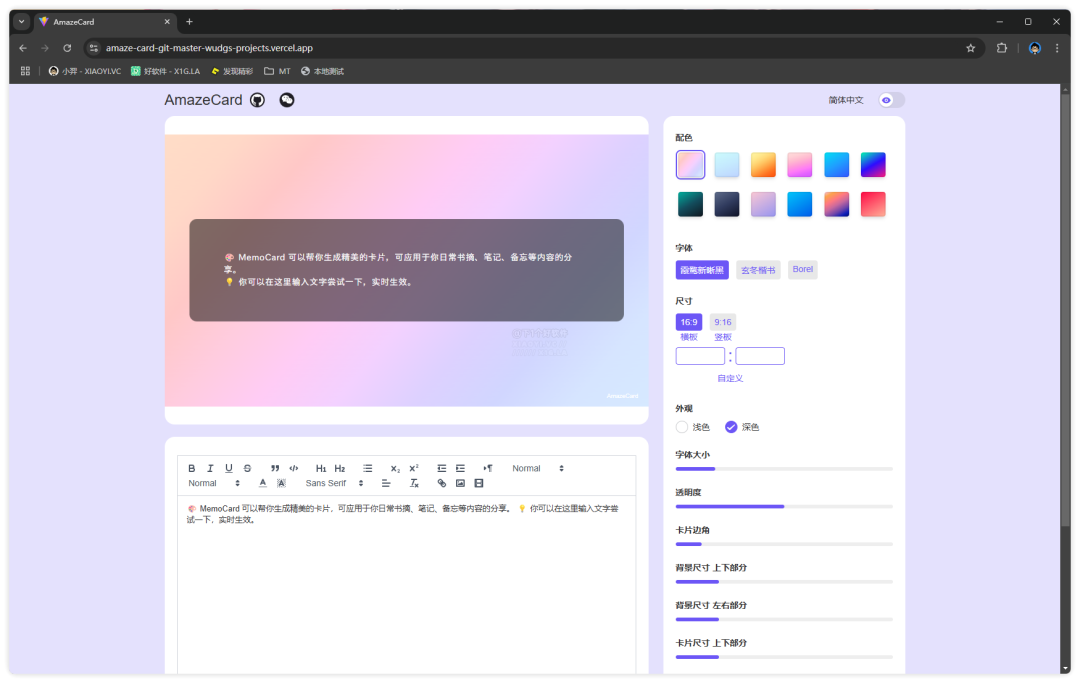Open the Normal size dropdown in second toolbar row

214,483
